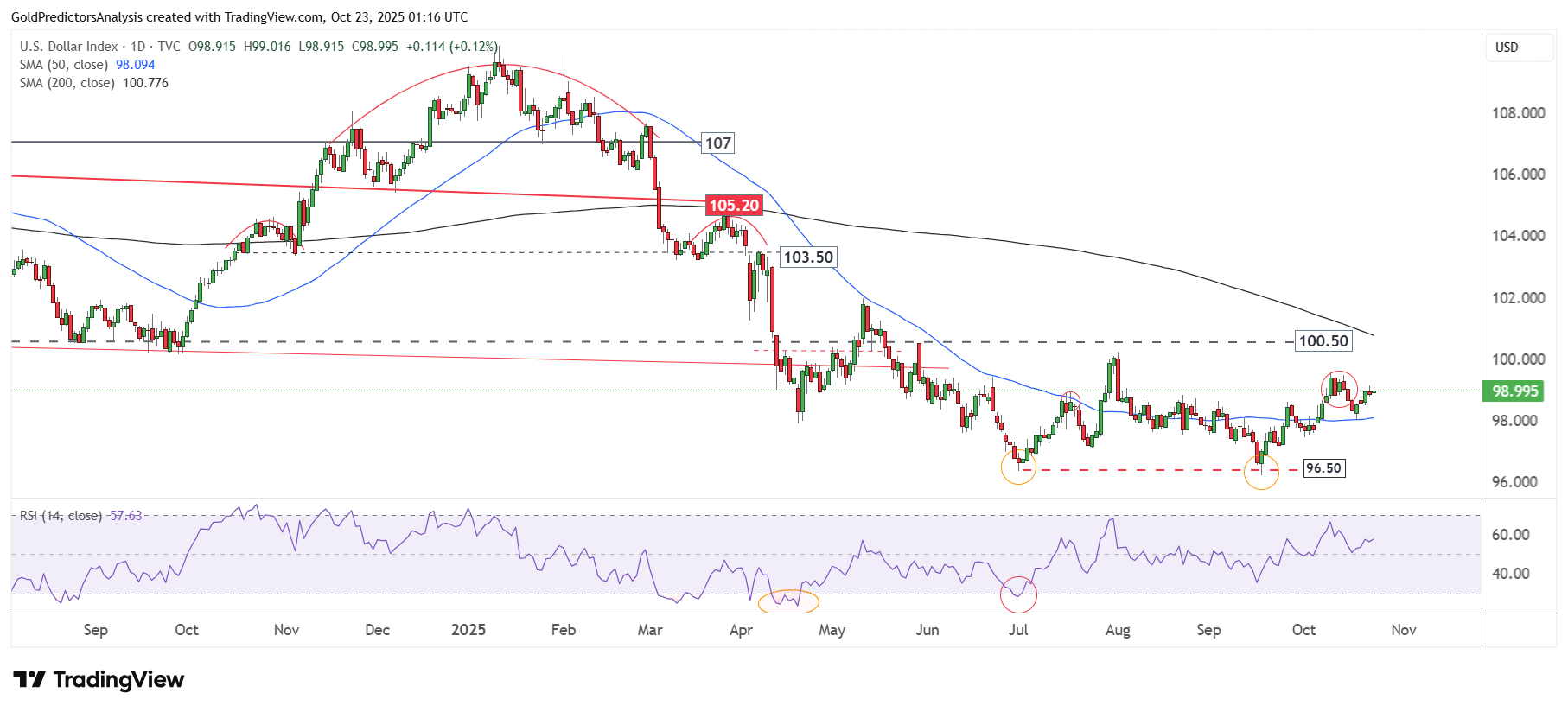Open the USD currency selector

pyautogui.click(x=1518, y=48)
